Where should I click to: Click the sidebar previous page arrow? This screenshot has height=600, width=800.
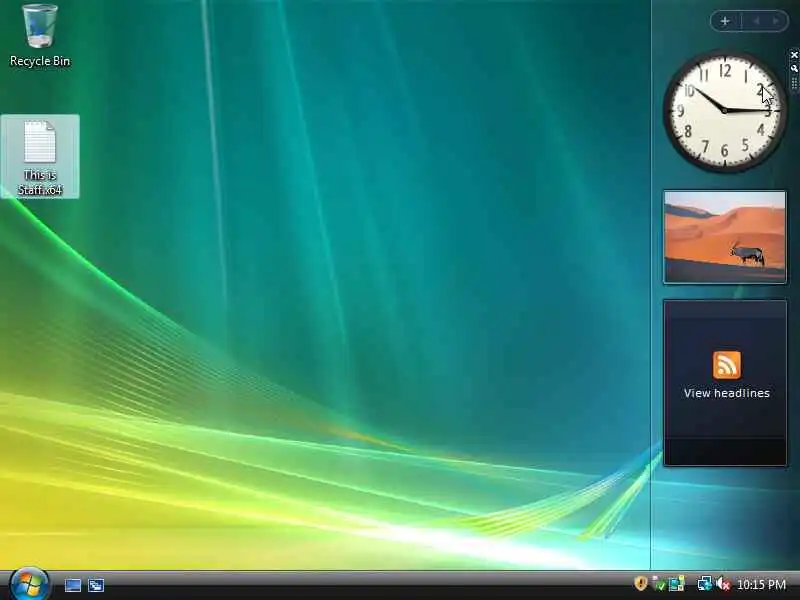point(757,21)
